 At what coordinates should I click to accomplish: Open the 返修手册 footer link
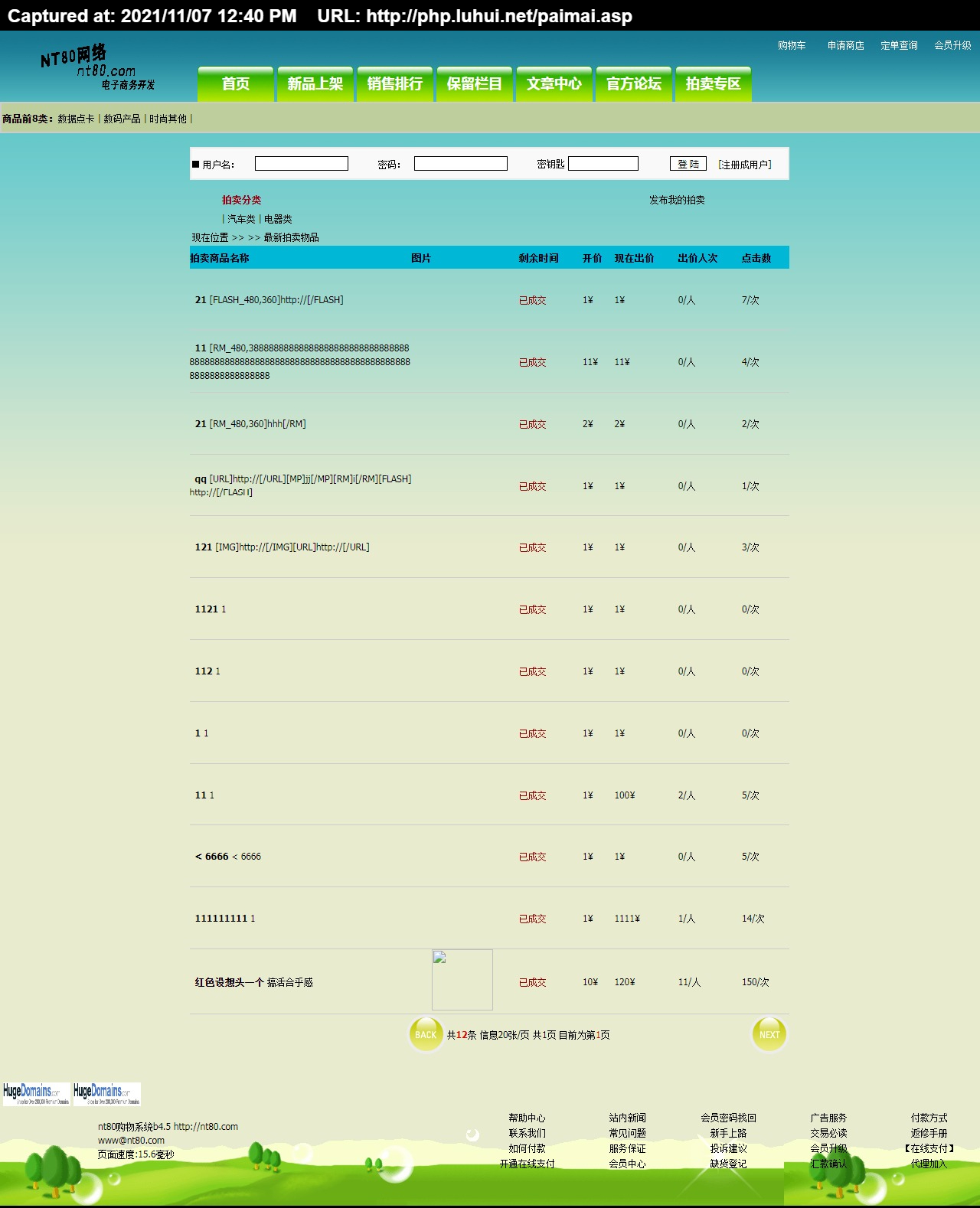pos(929,1134)
